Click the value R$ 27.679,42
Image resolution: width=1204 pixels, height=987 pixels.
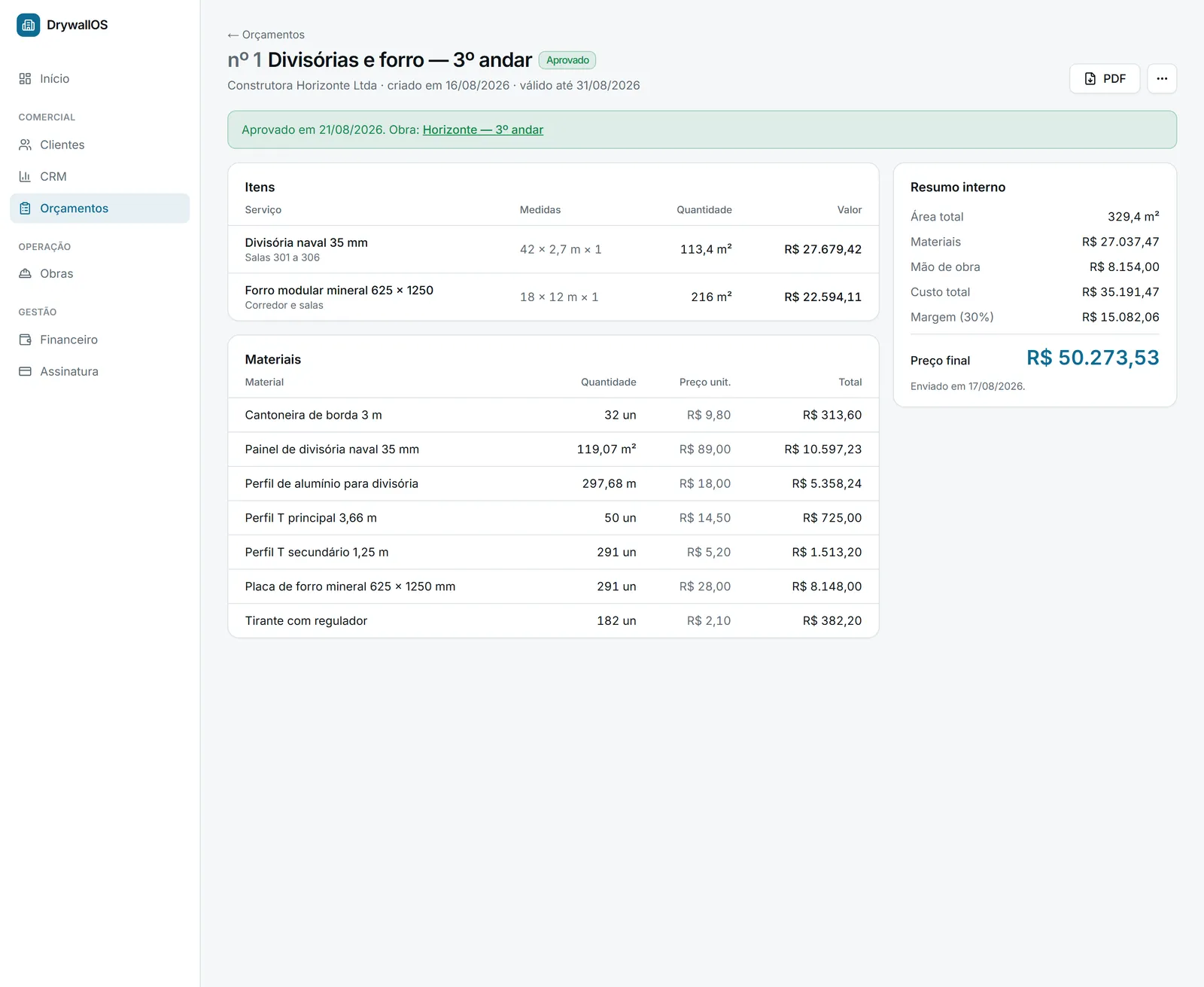822,249
